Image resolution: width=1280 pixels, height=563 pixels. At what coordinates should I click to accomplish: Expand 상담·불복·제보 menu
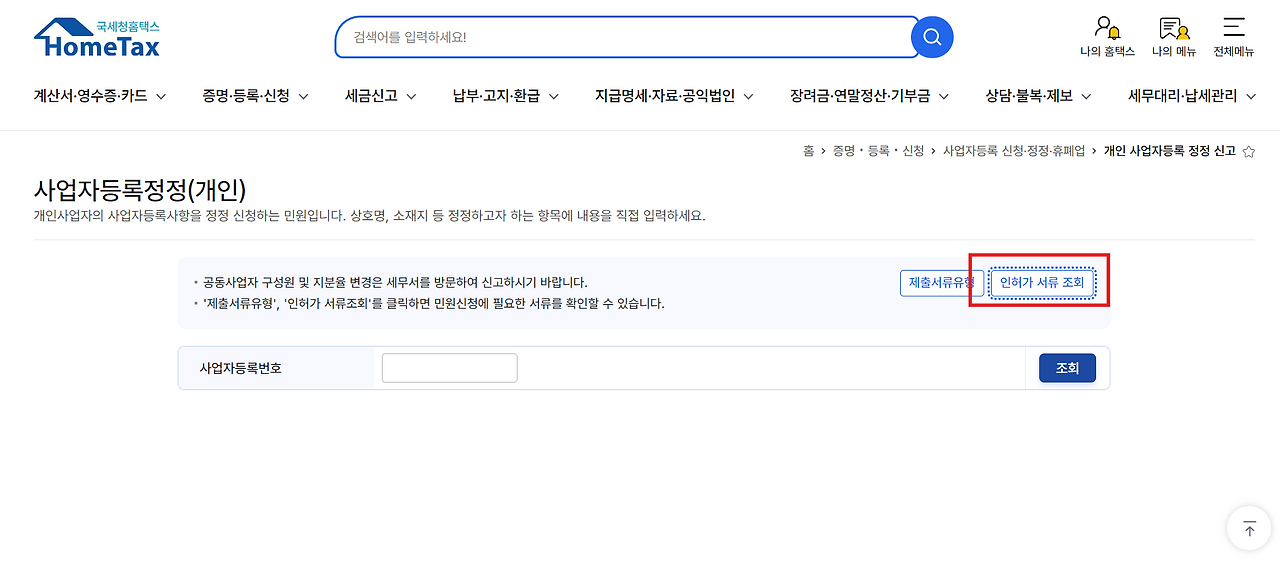[x=1039, y=96]
